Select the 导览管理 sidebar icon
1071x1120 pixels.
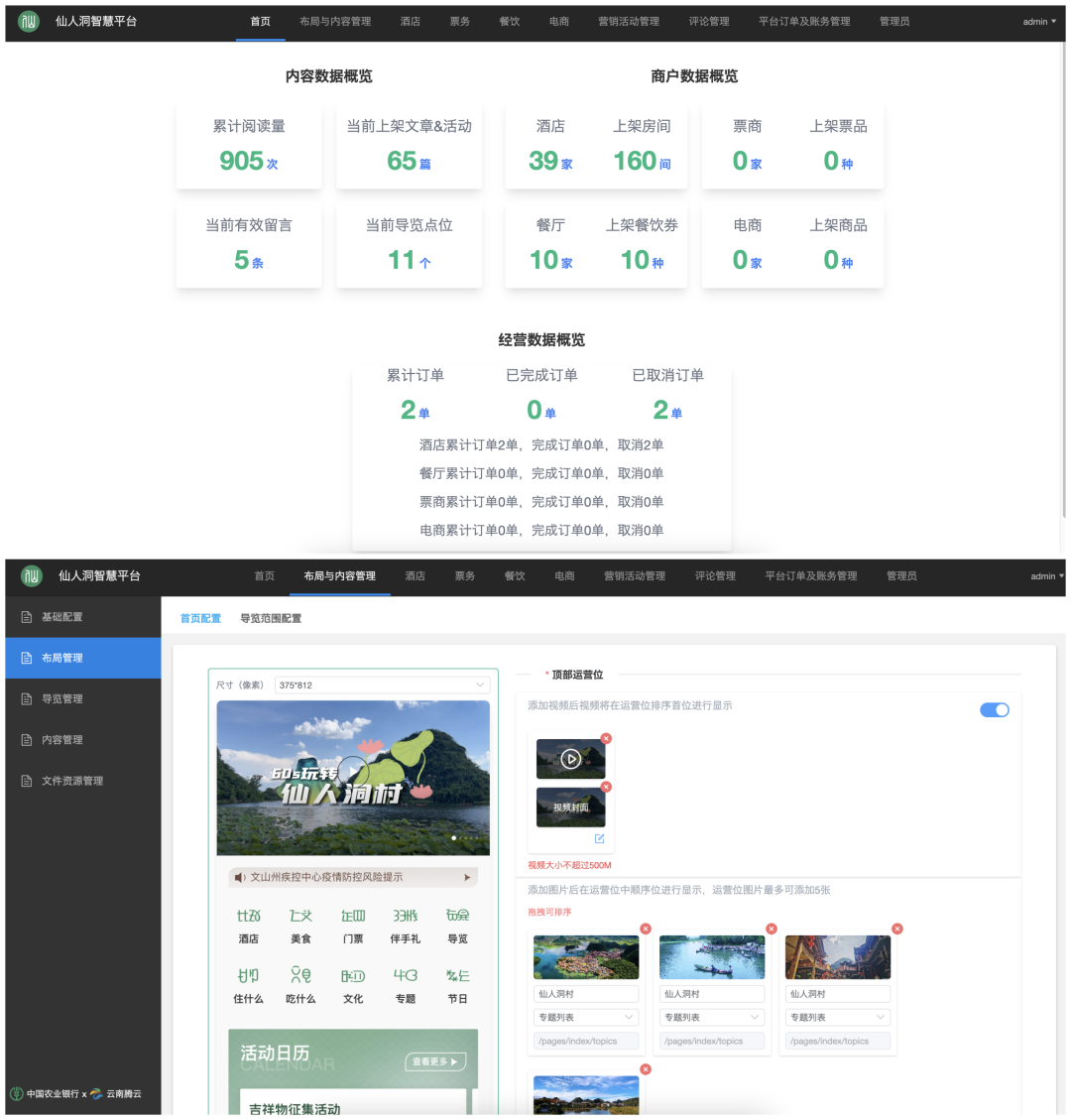[x=27, y=698]
